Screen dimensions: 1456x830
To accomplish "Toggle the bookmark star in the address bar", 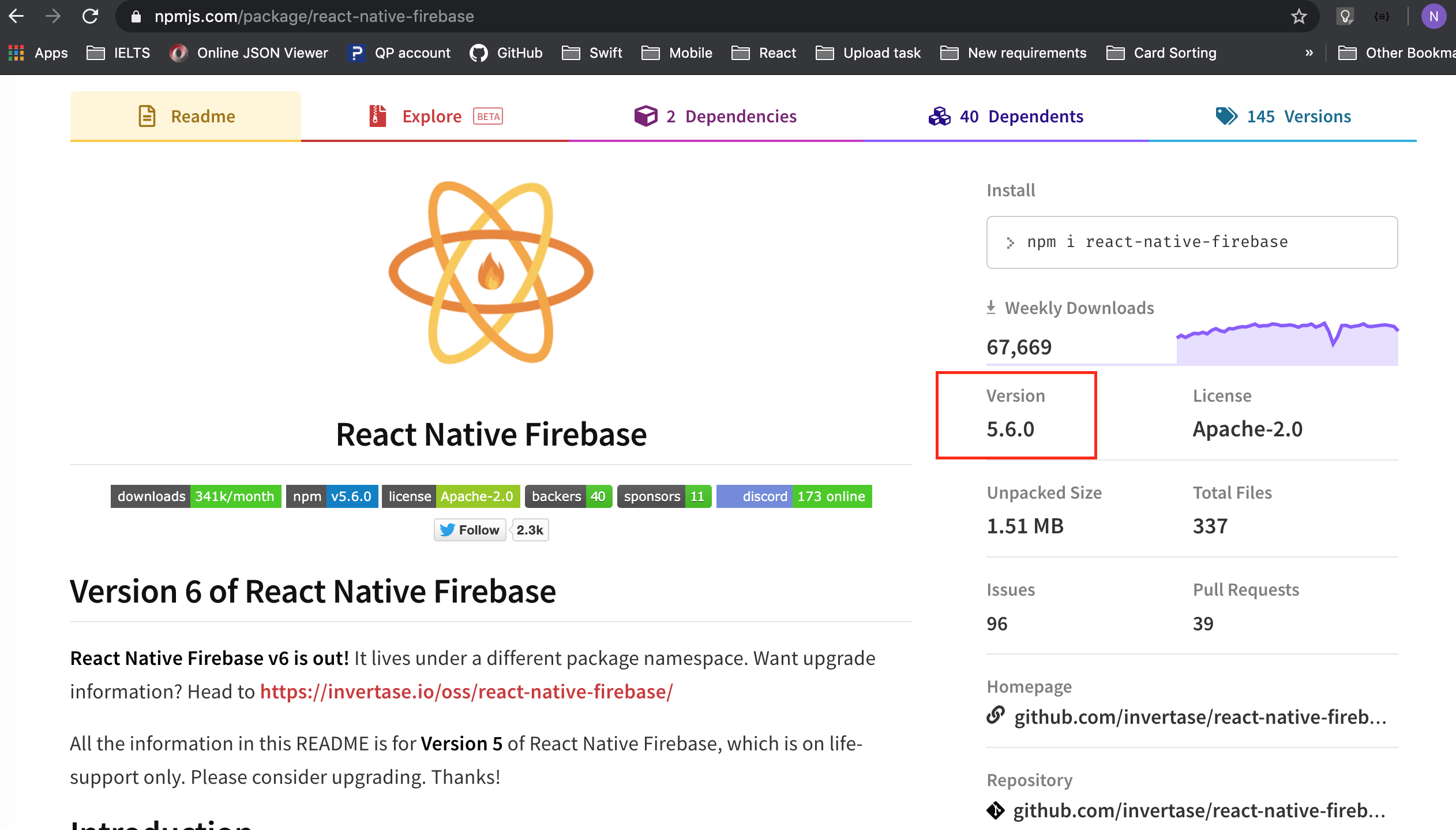I will tap(1299, 16).
